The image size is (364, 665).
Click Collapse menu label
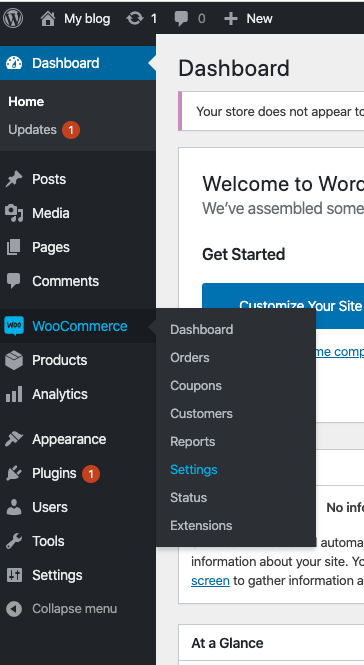point(74,609)
